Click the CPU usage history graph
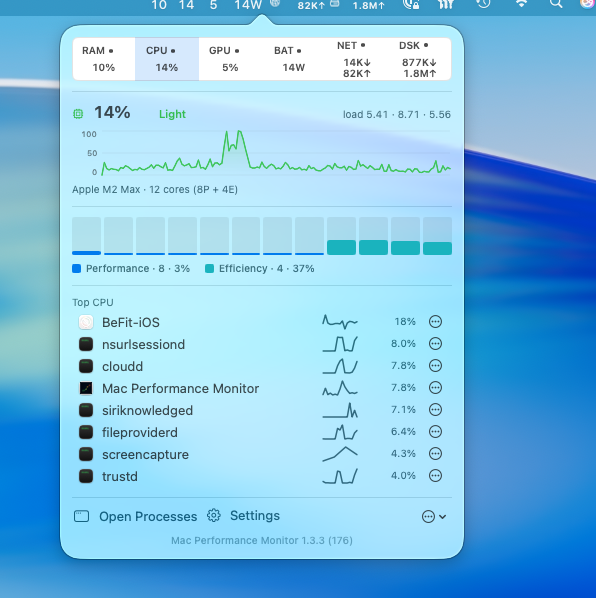 point(276,153)
